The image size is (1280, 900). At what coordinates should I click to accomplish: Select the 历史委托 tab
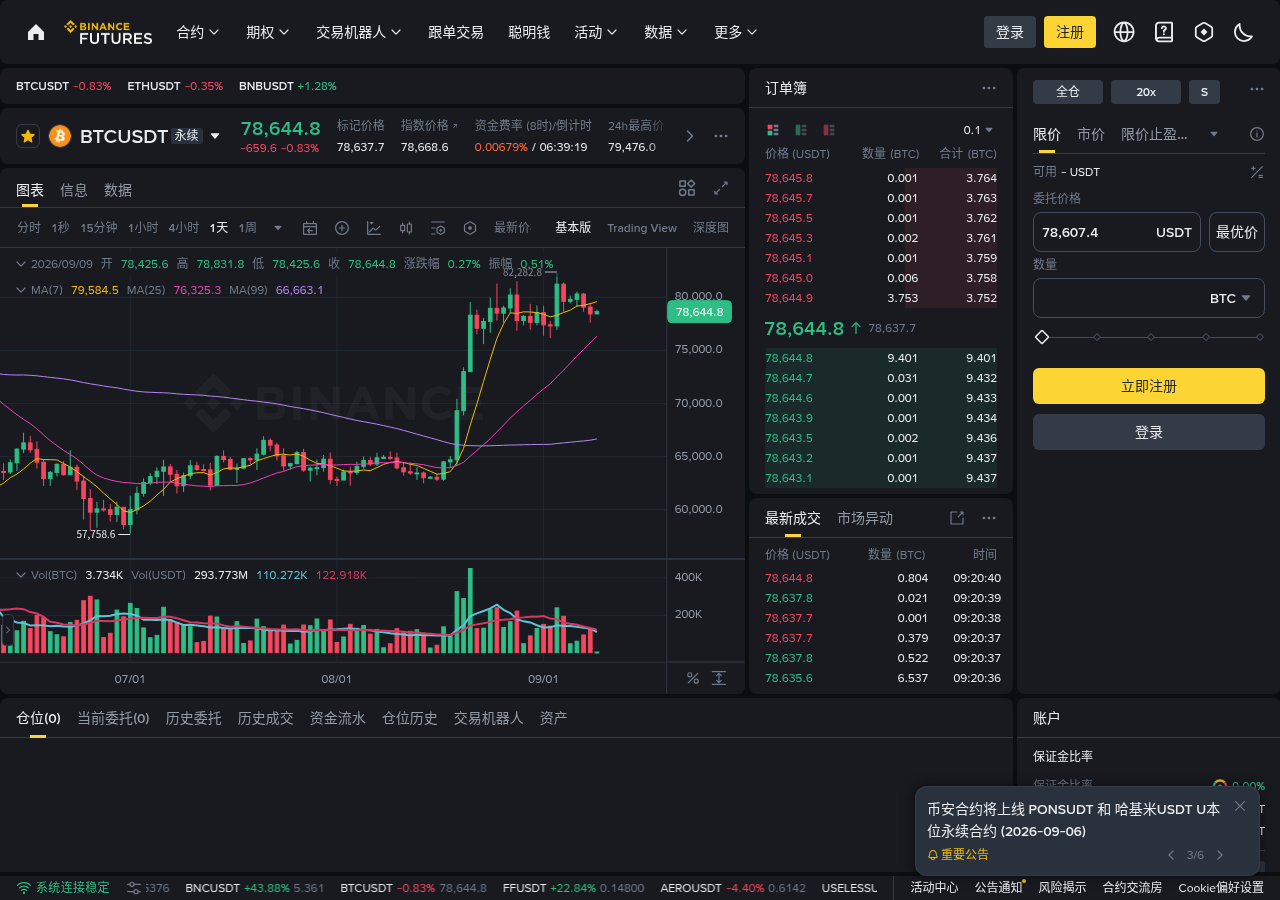(x=193, y=718)
